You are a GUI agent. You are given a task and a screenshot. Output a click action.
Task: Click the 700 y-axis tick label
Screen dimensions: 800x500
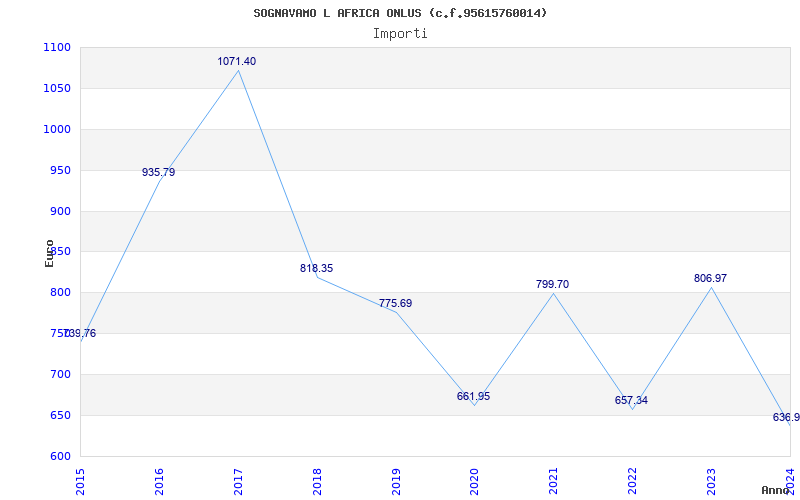(60, 374)
